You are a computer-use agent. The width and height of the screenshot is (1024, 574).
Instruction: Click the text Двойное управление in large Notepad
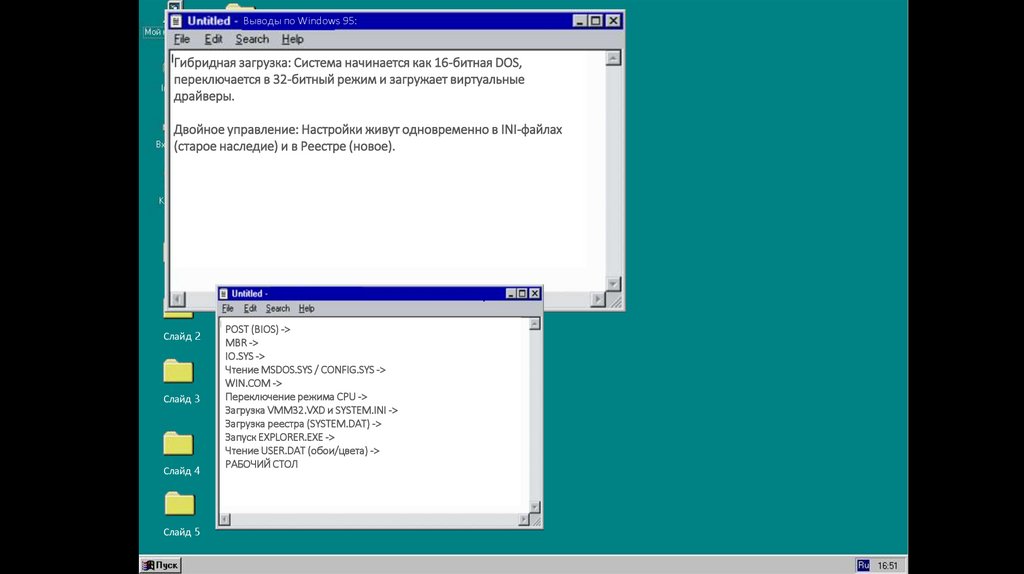coord(236,130)
